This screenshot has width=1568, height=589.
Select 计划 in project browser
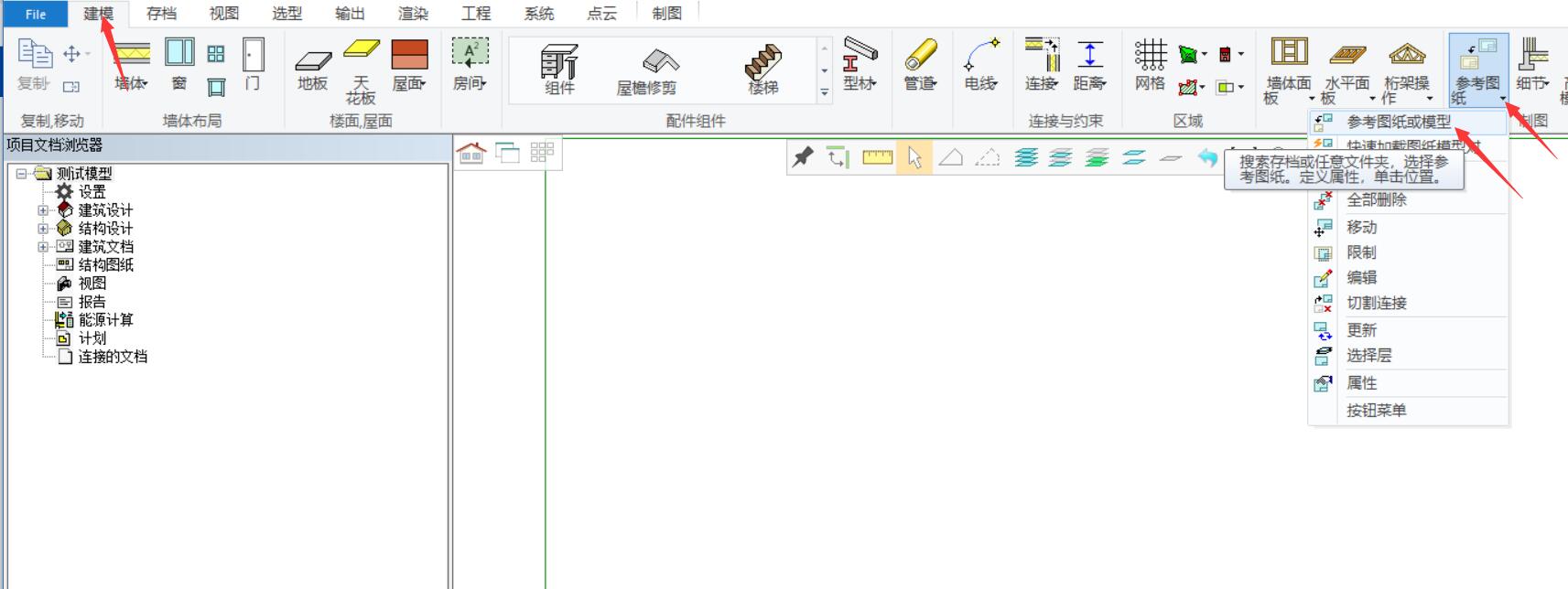click(92, 337)
